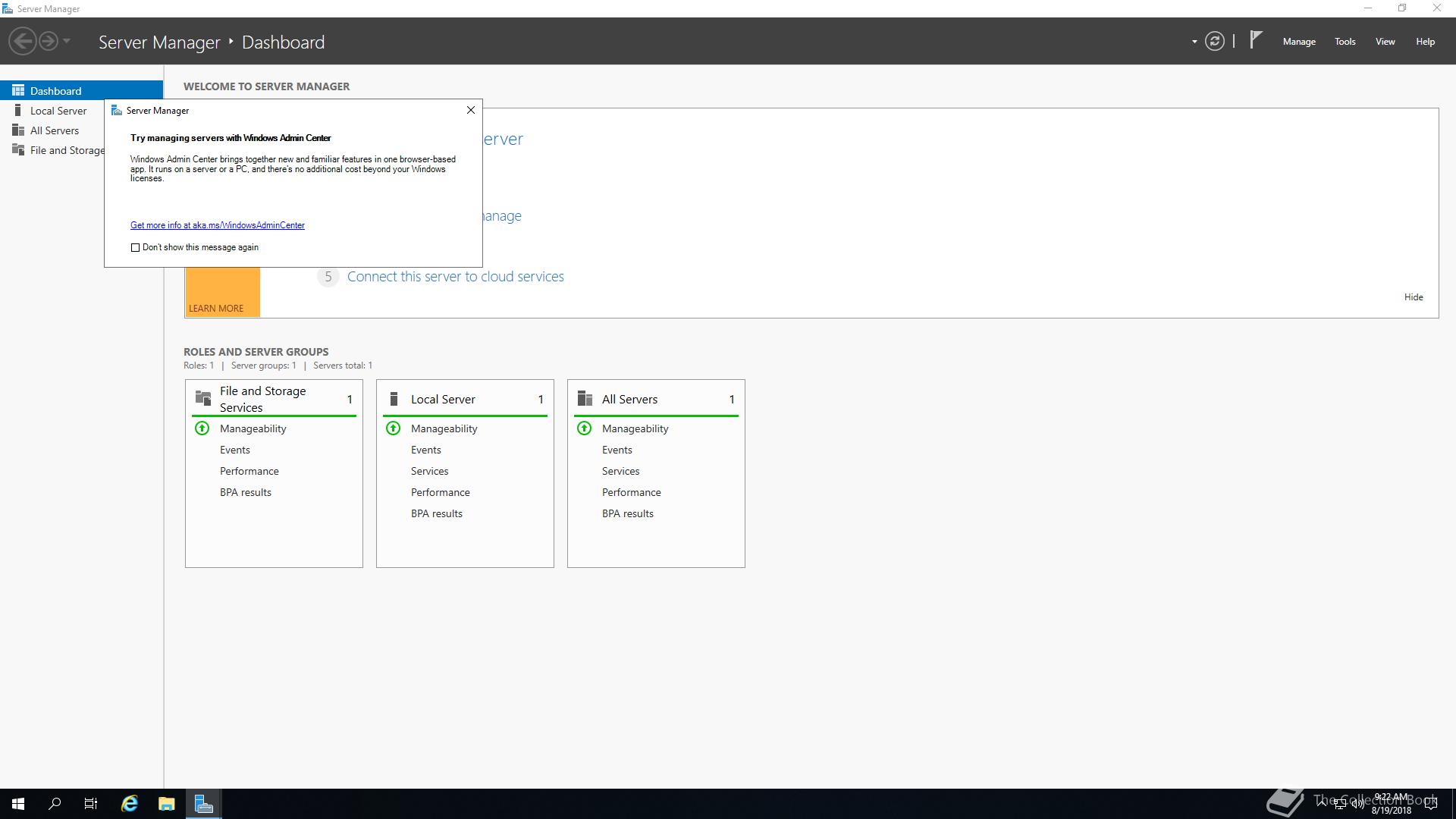Click the network icon in the system tray

click(x=1340, y=804)
